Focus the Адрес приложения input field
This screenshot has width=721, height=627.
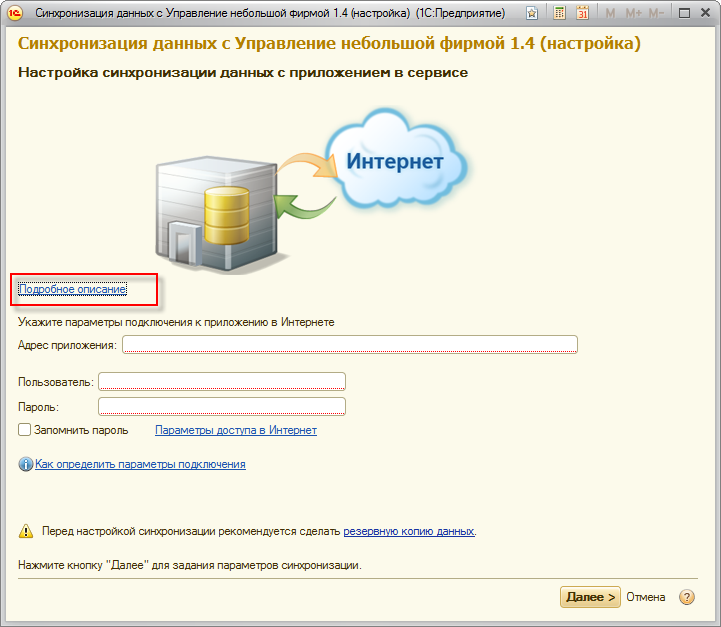tap(349, 345)
